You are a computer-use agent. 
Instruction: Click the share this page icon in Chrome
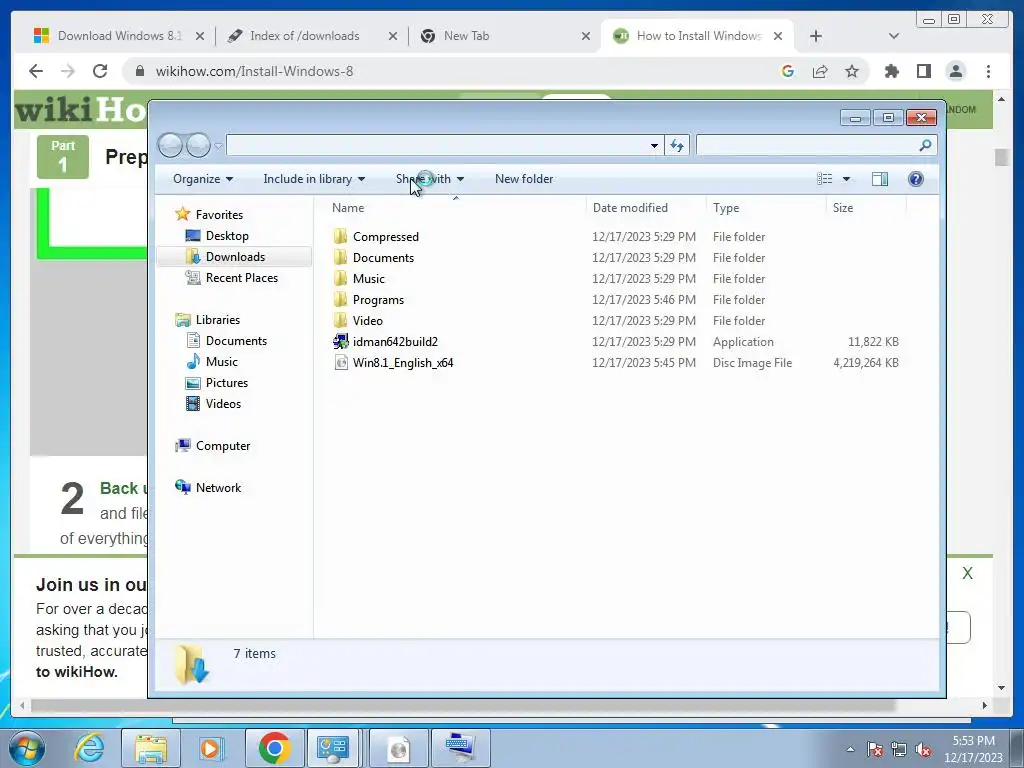pyautogui.click(x=820, y=71)
